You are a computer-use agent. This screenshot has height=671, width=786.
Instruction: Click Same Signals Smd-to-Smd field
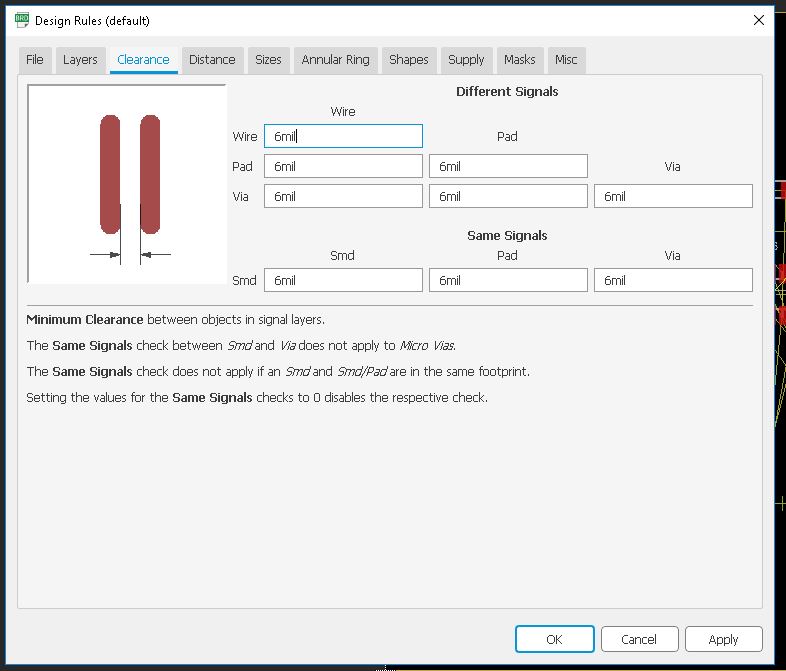pos(343,280)
